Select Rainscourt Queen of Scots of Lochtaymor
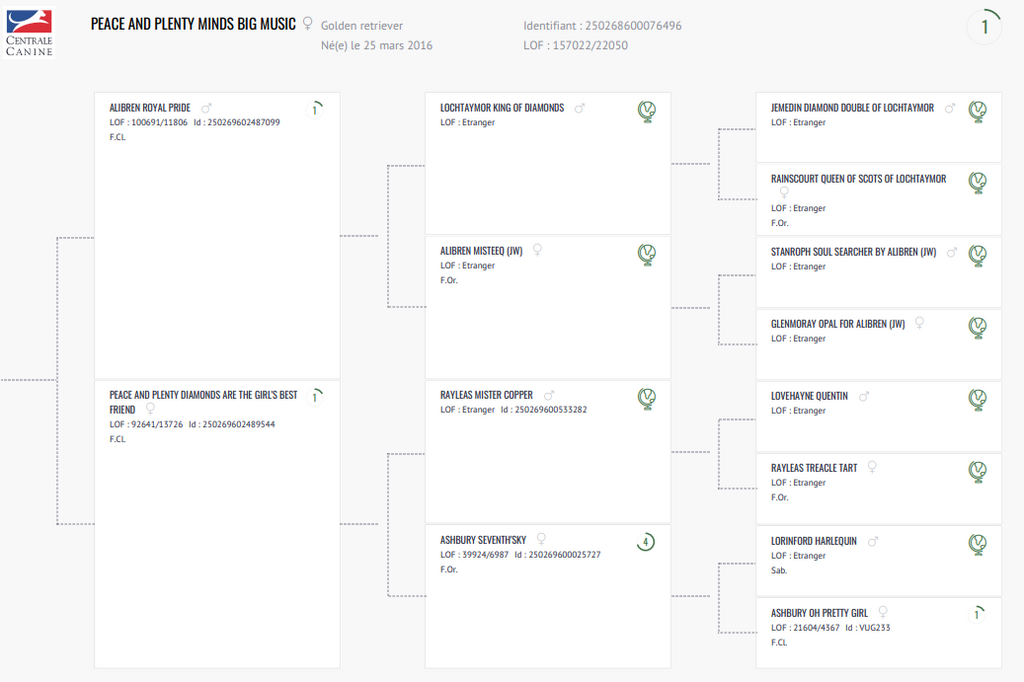Screen dimensions: 1024x682 coord(858,179)
